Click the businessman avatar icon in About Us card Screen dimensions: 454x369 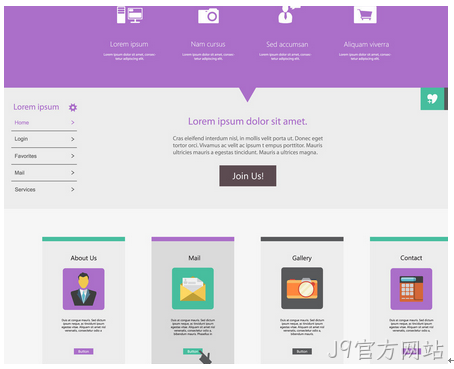point(84,289)
